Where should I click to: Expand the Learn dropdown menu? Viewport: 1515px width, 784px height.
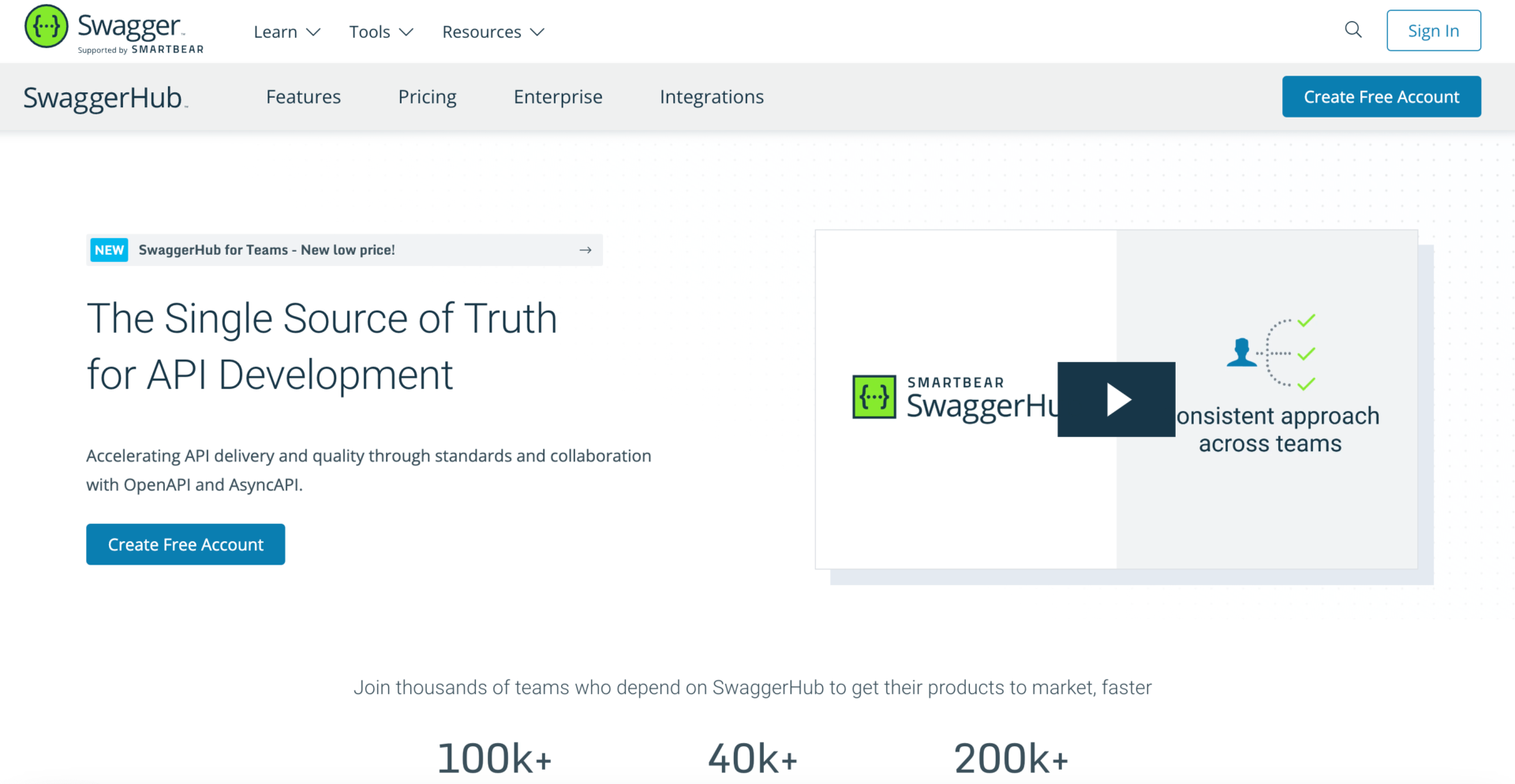click(286, 32)
